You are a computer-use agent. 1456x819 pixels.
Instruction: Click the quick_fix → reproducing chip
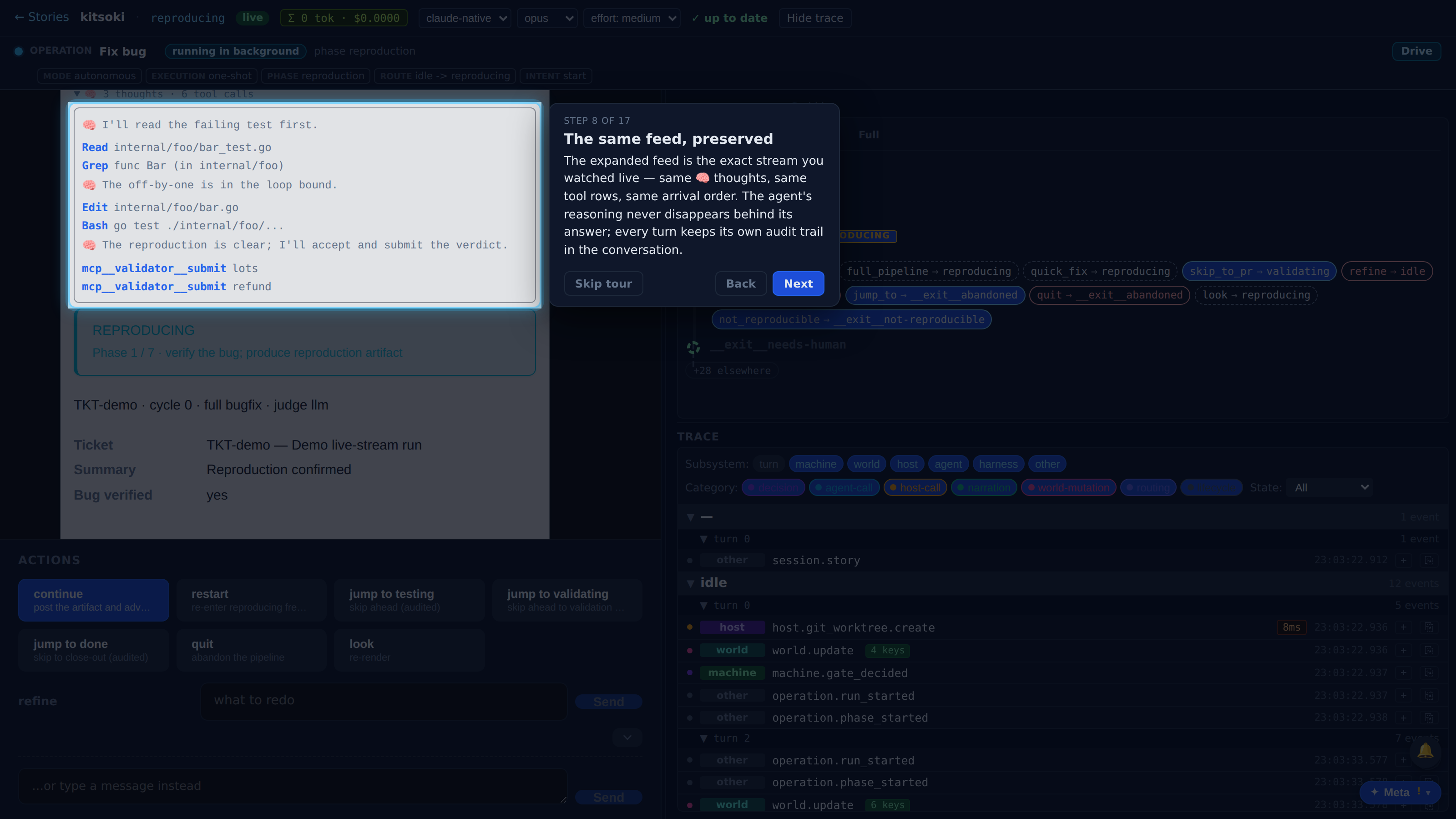pos(1100,271)
